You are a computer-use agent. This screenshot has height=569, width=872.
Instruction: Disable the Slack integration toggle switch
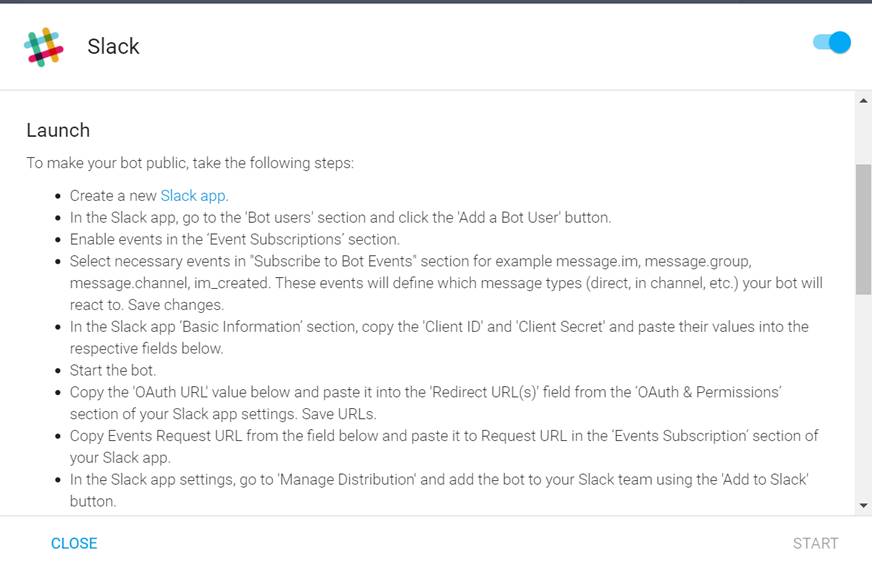click(x=832, y=42)
